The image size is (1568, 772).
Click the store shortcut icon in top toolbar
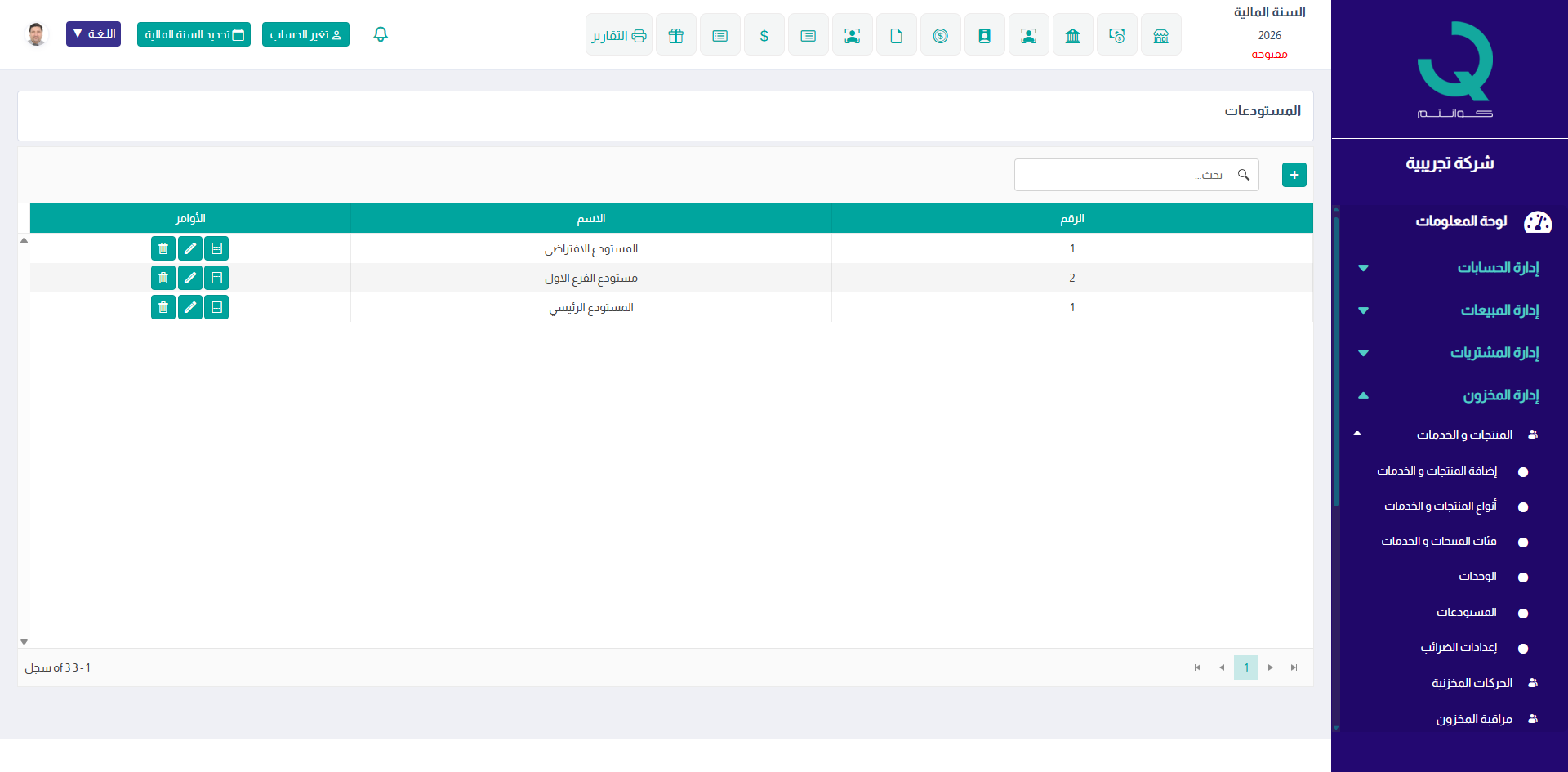pos(1160,35)
